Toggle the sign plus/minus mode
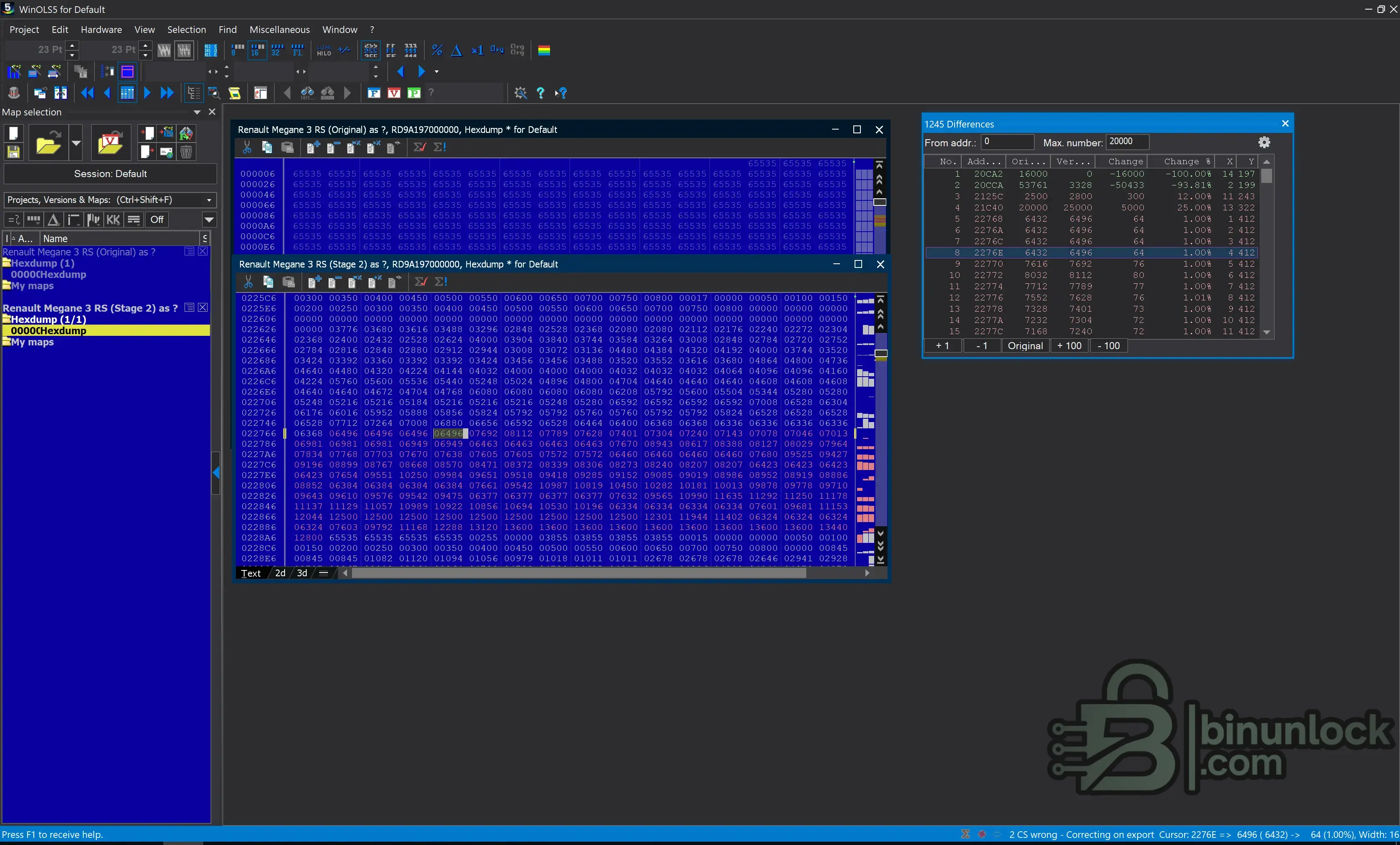 pyautogui.click(x=344, y=50)
